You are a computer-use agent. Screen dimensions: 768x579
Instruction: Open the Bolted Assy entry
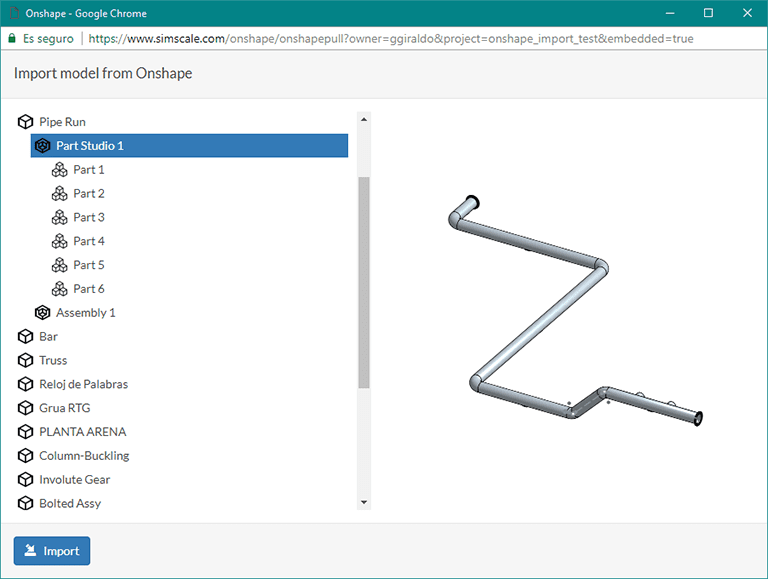[x=70, y=504]
